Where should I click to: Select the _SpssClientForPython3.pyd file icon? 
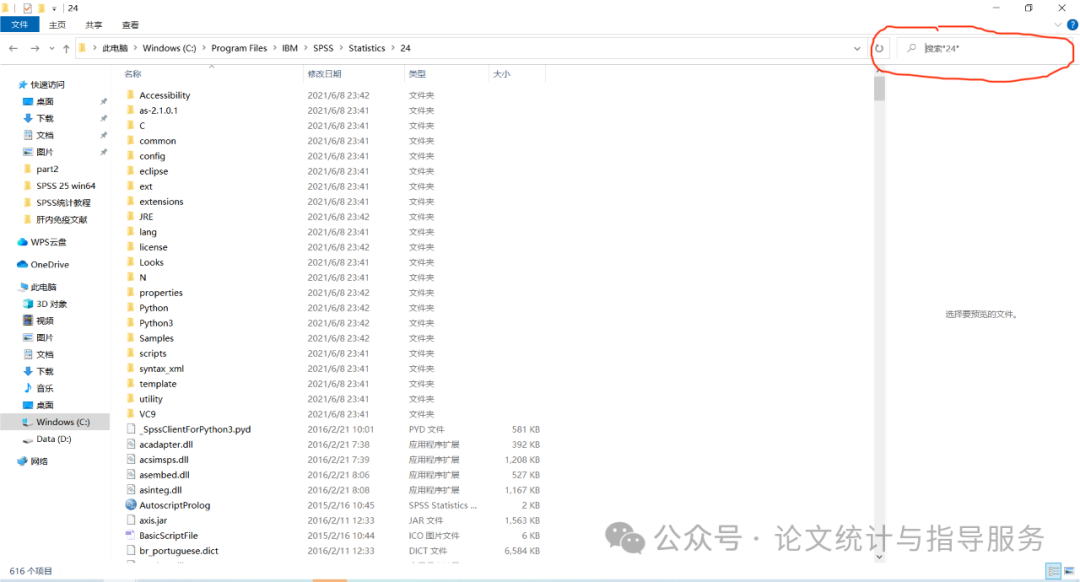(131, 428)
